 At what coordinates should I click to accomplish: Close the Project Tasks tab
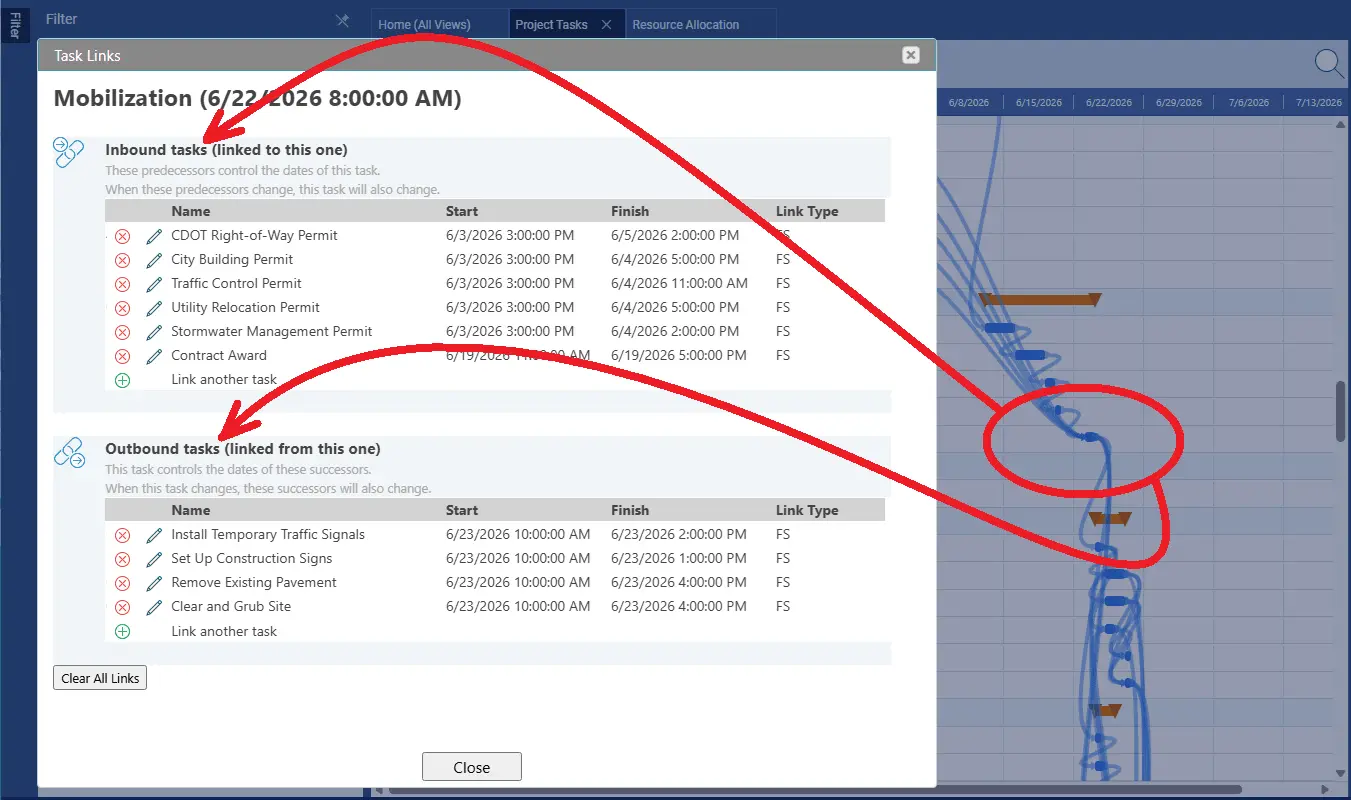click(x=606, y=24)
